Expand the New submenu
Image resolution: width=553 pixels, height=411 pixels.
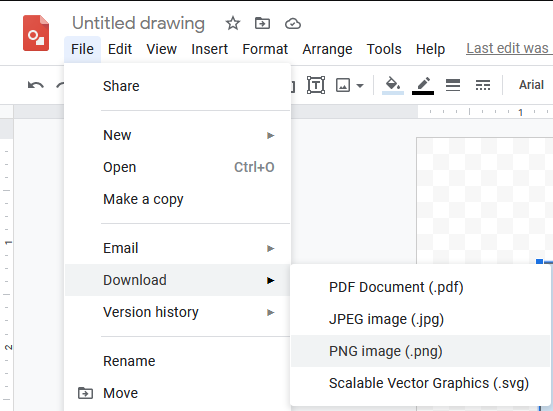[x=178, y=135]
